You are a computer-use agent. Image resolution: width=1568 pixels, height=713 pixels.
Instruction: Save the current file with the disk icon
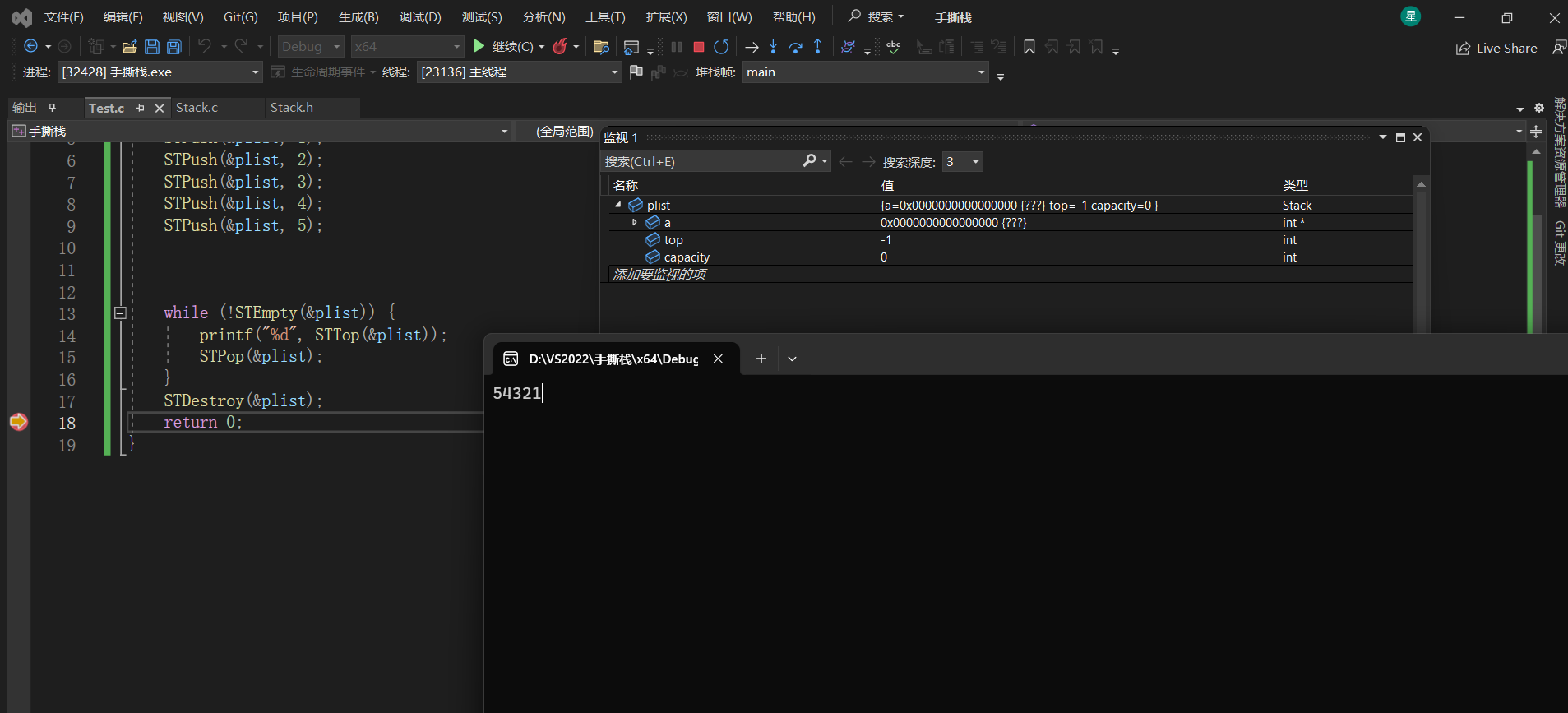152,47
